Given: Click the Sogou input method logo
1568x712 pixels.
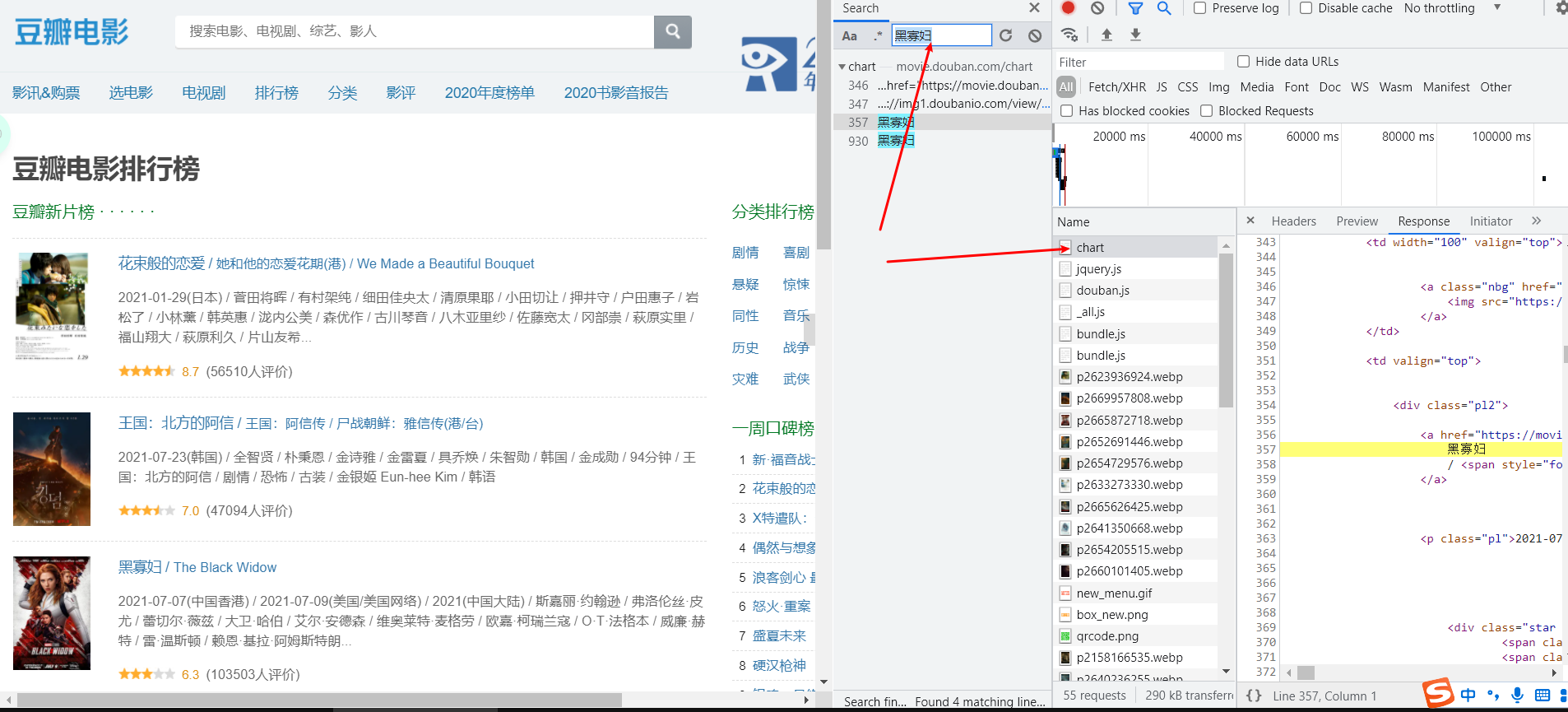Looking at the screenshot, I should 1438,693.
